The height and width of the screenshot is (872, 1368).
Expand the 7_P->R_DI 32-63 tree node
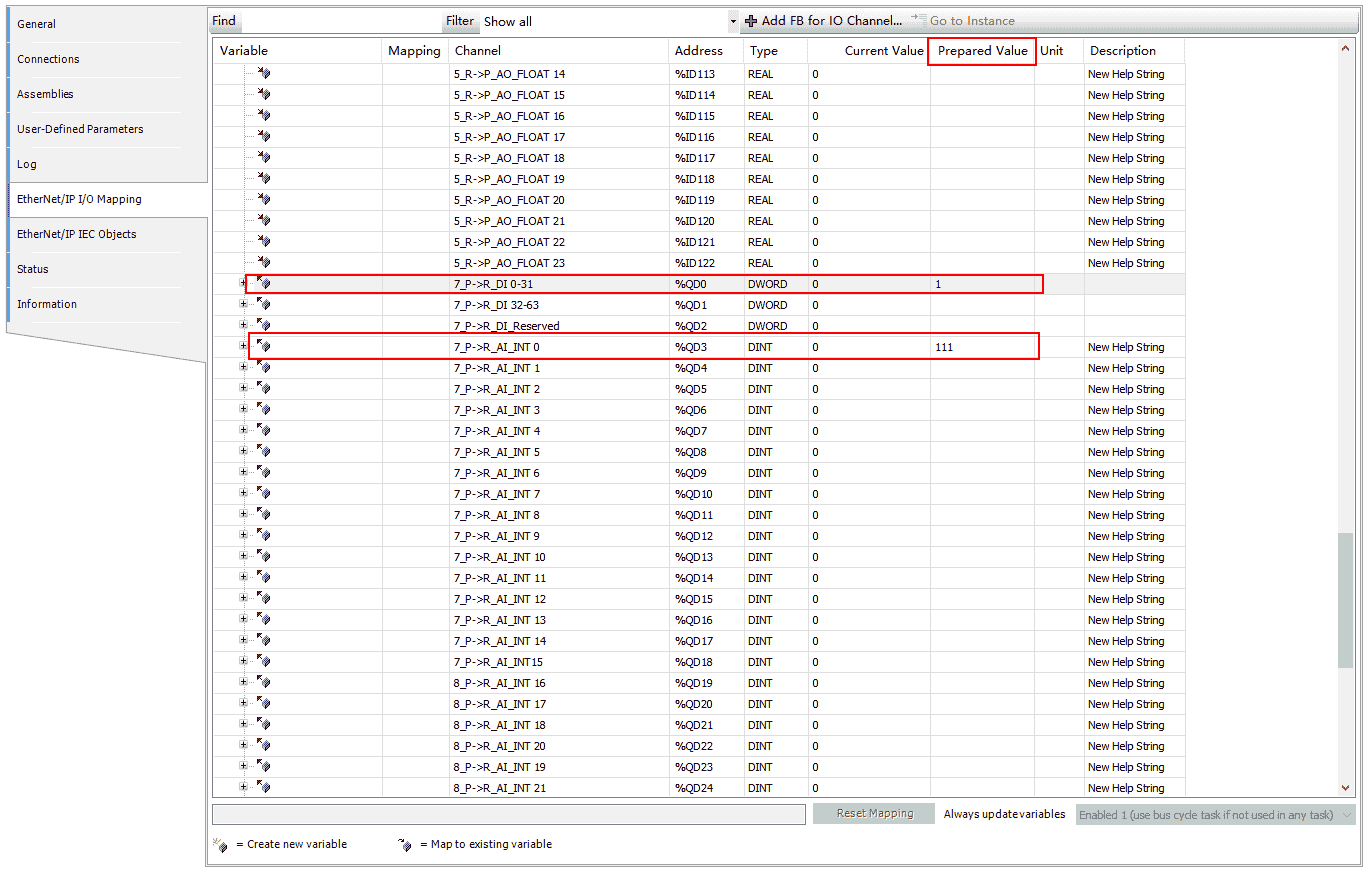(243, 305)
